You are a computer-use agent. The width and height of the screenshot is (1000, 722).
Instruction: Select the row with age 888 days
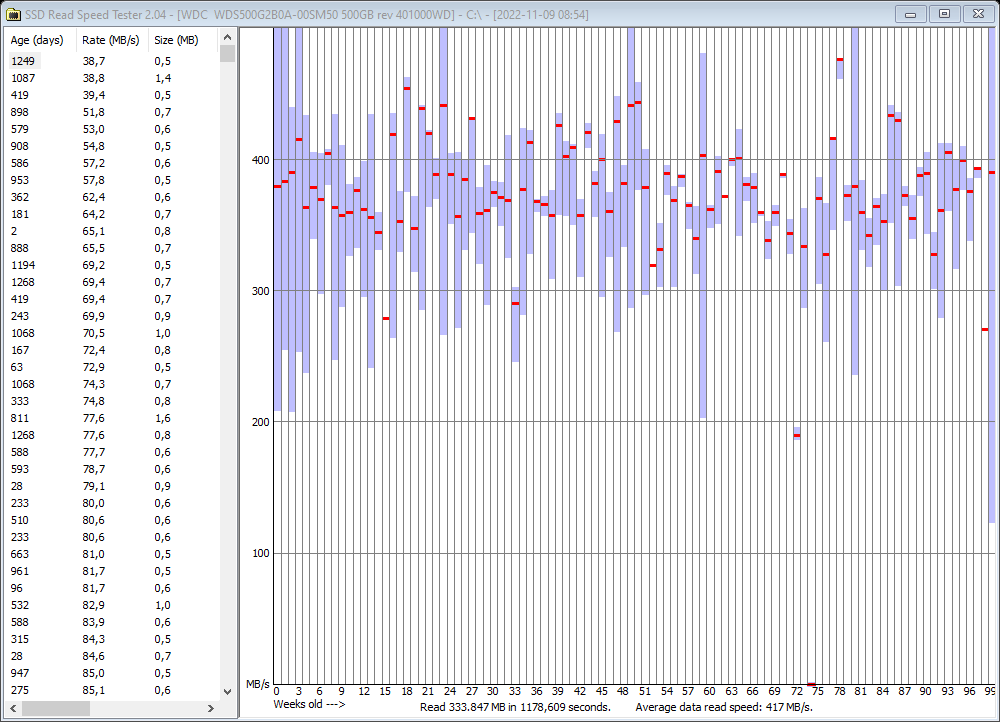tap(112, 248)
